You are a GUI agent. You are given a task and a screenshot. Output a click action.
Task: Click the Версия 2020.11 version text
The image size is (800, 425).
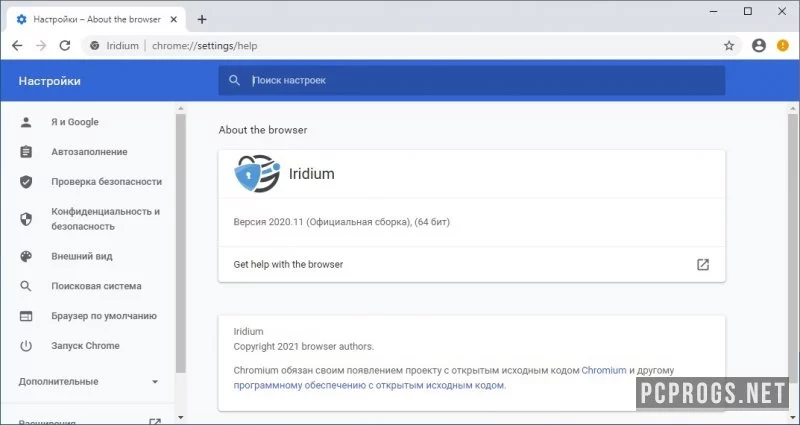(x=341, y=222)
